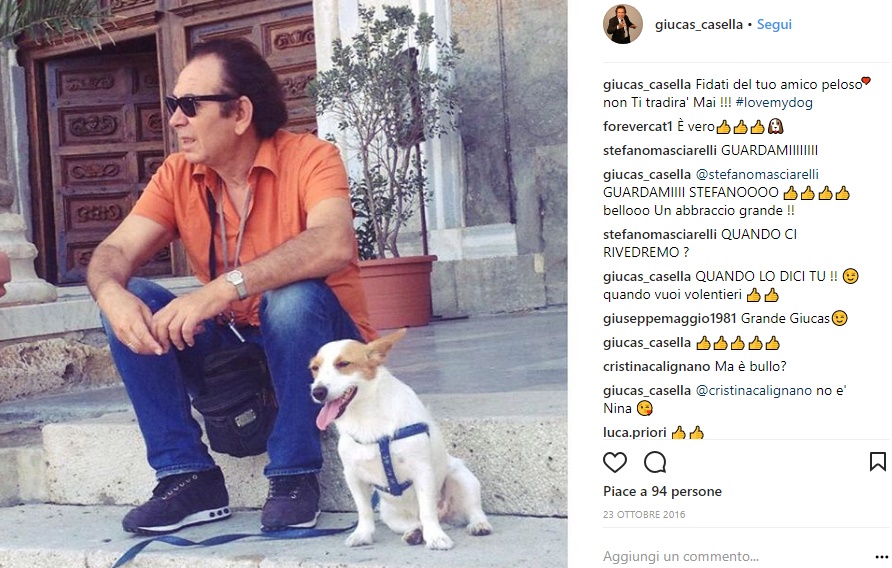The image size is (892, 568).
Task: Open more options with the three dots icon
Action: (x=881, y=557)
